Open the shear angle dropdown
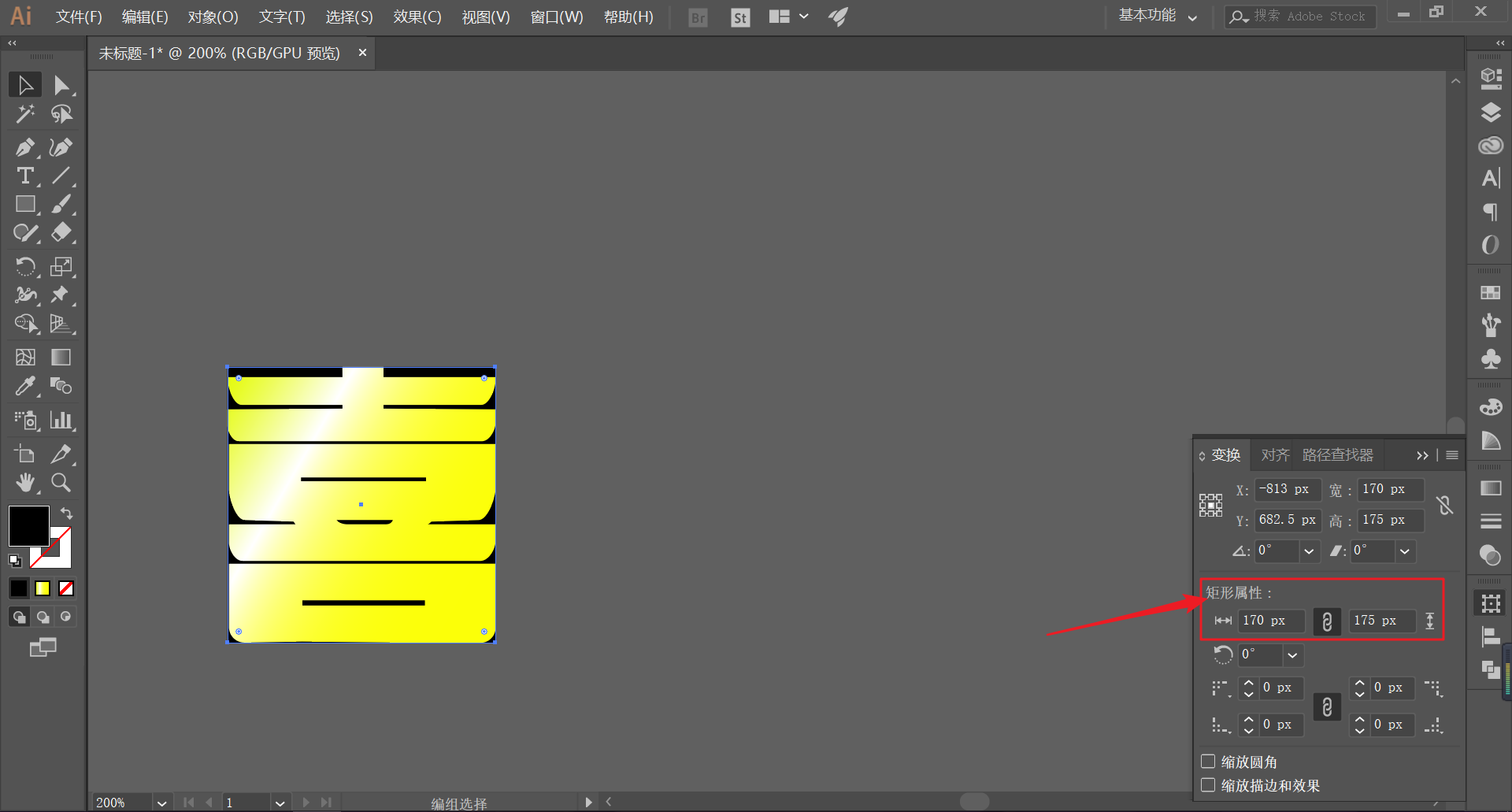1512x812 pixels. (1405, 551)
